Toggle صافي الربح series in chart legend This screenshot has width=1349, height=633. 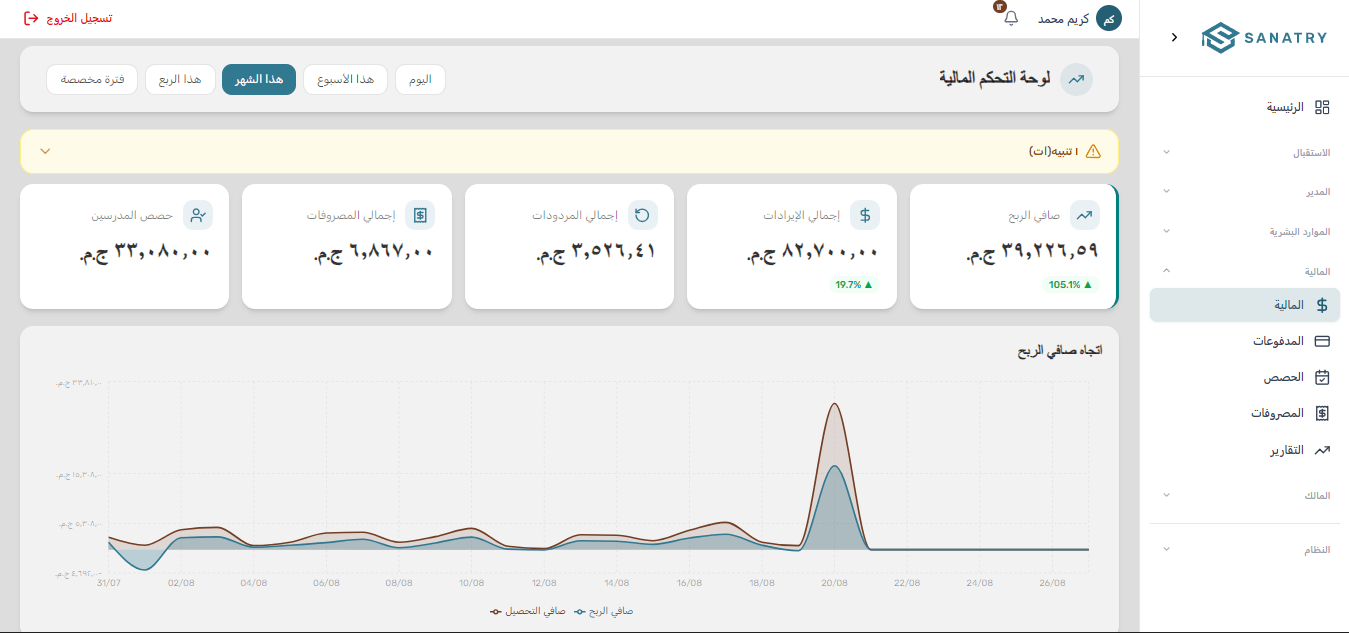click(x=604, y=611)
